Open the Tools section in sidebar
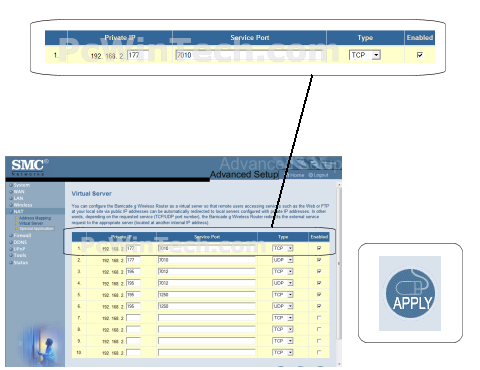Image resolution: width=480 pixels, height=370 pixels. point(20,255)
